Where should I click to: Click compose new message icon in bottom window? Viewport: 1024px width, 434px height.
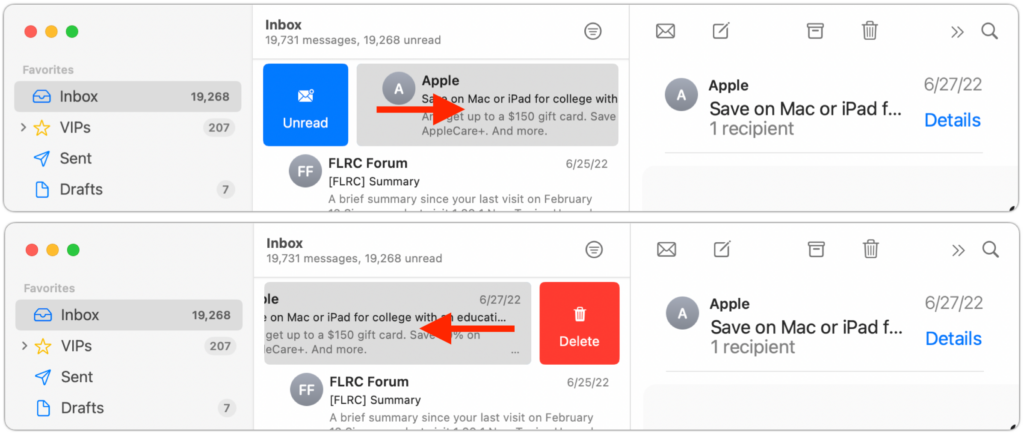click(722, 249)
